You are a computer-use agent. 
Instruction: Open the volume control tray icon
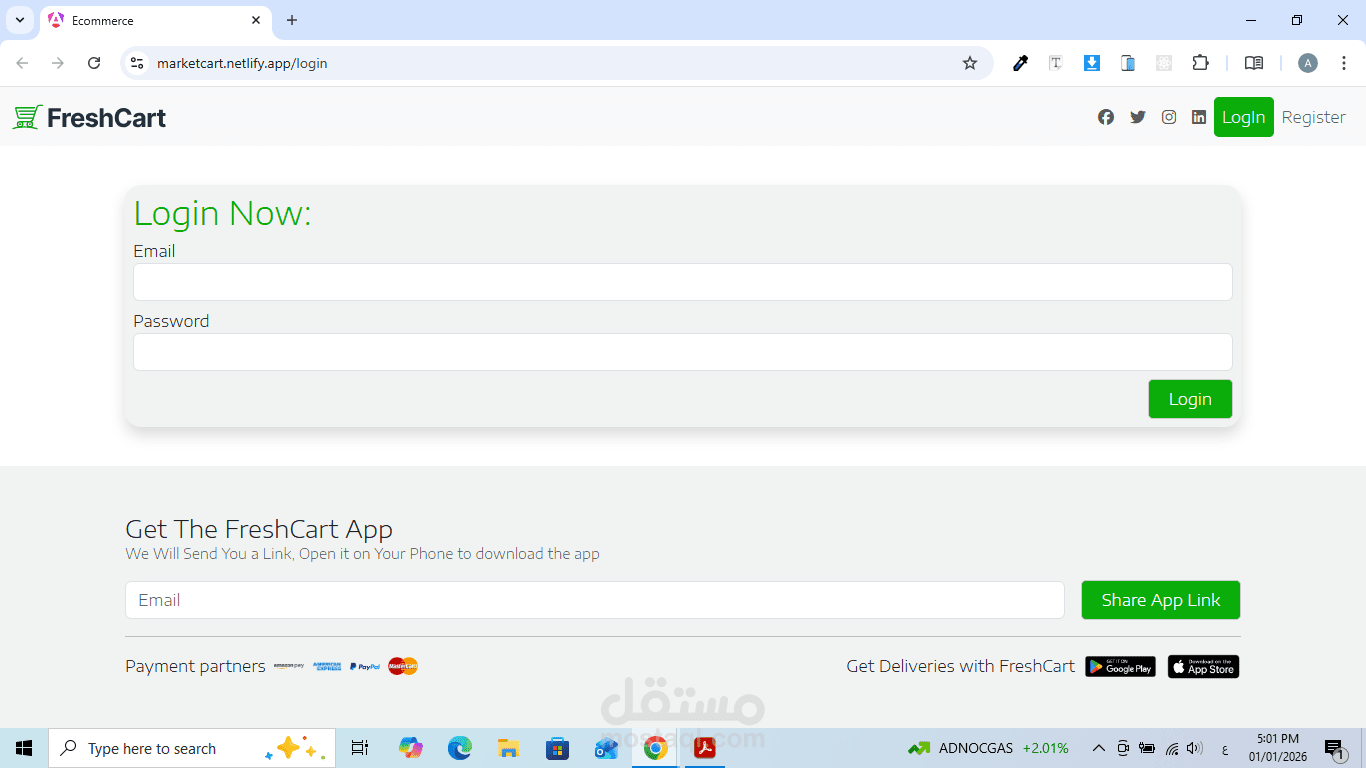(x=1193, y=748)
